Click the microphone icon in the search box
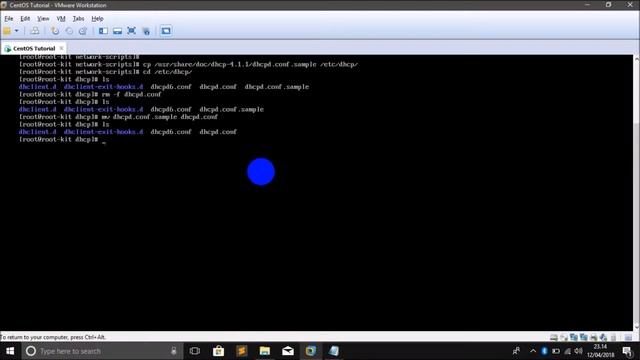 point(173,351)
